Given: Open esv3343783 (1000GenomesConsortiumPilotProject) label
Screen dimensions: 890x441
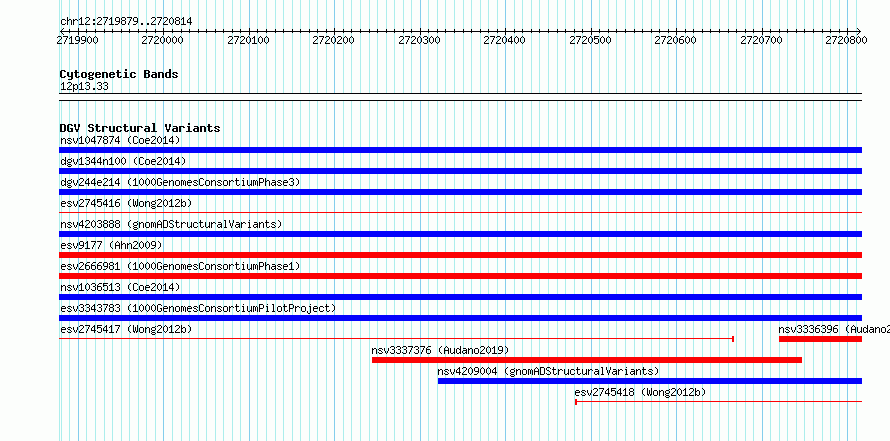Looking at the screenshot, I should pyautogui.click(x=198, y=308).
